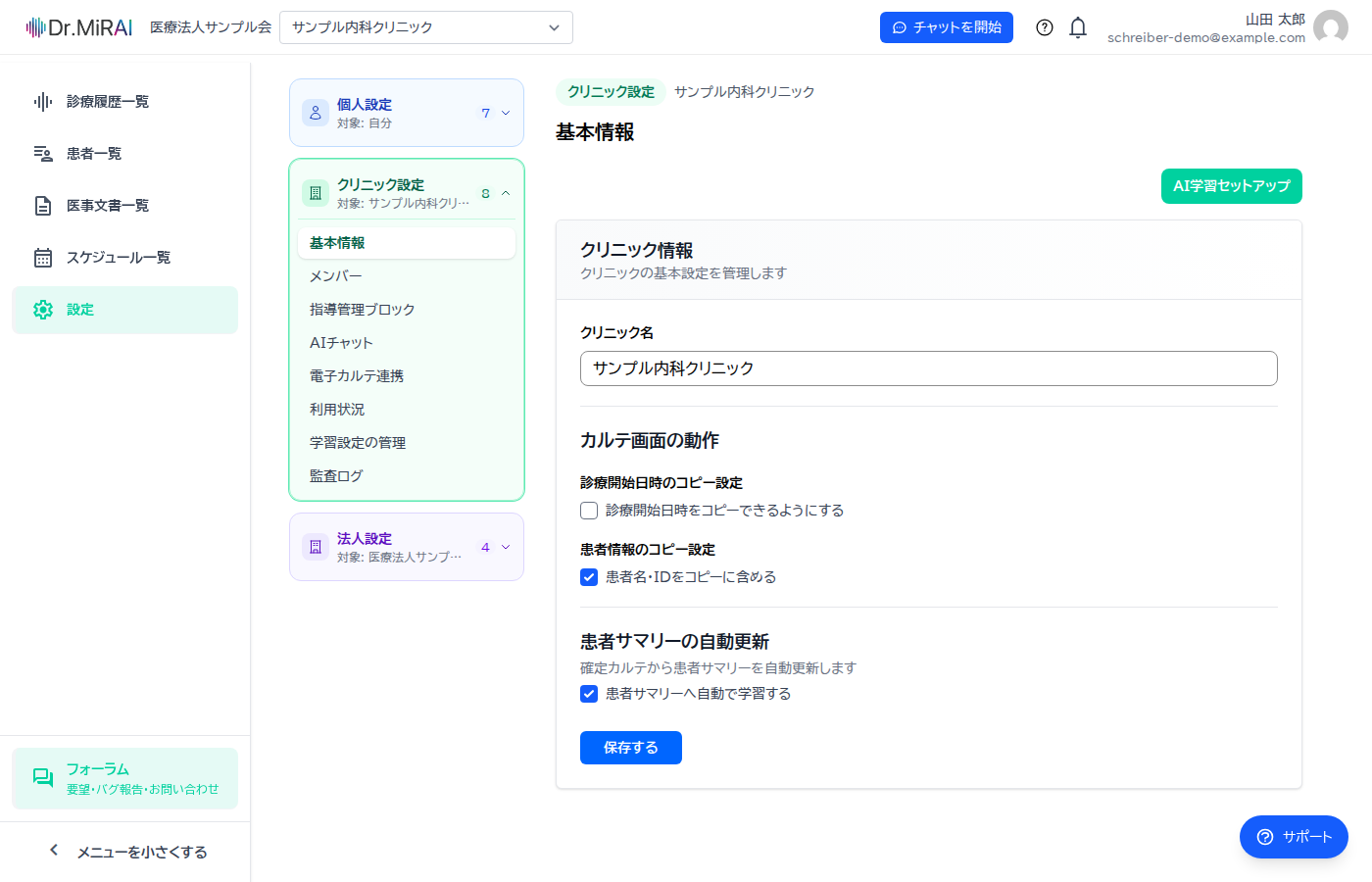Click the calendar icon for スケジュール一覧
The image size is (1372, 882).
[43, 258]
